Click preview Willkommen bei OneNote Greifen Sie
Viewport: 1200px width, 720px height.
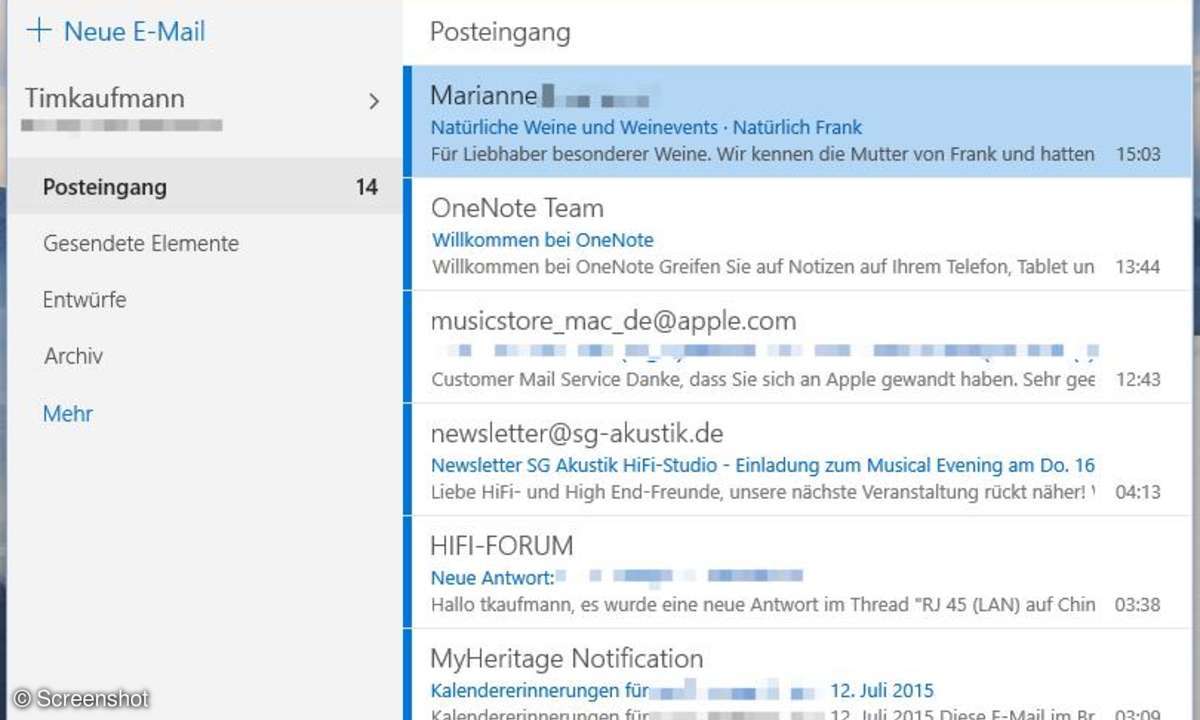(763, 267)
